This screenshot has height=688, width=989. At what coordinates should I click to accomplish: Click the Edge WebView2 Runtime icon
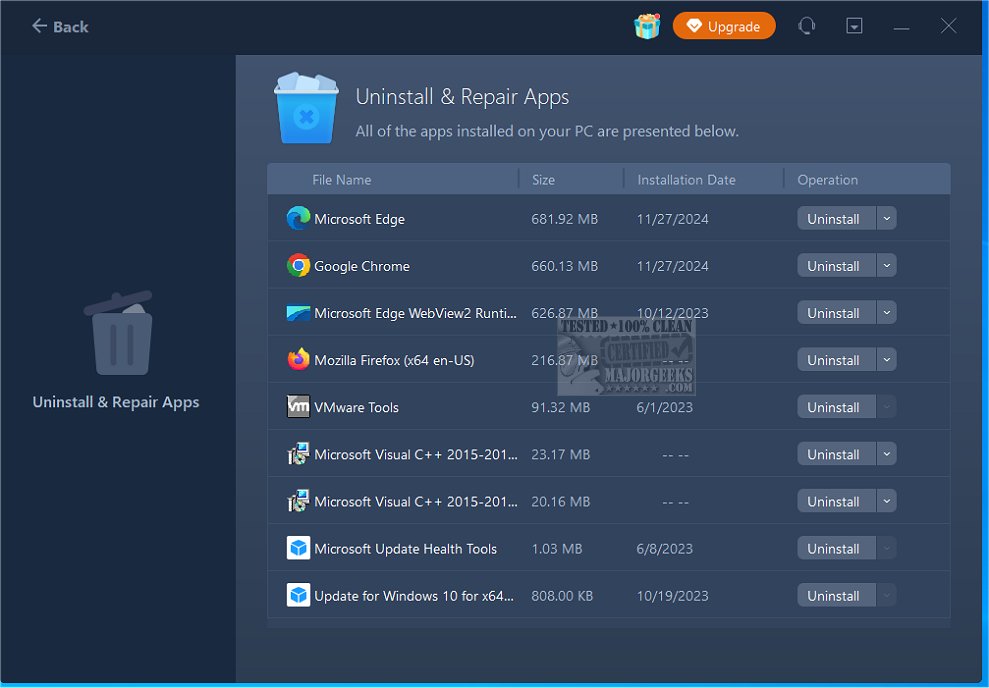[298, 313]
